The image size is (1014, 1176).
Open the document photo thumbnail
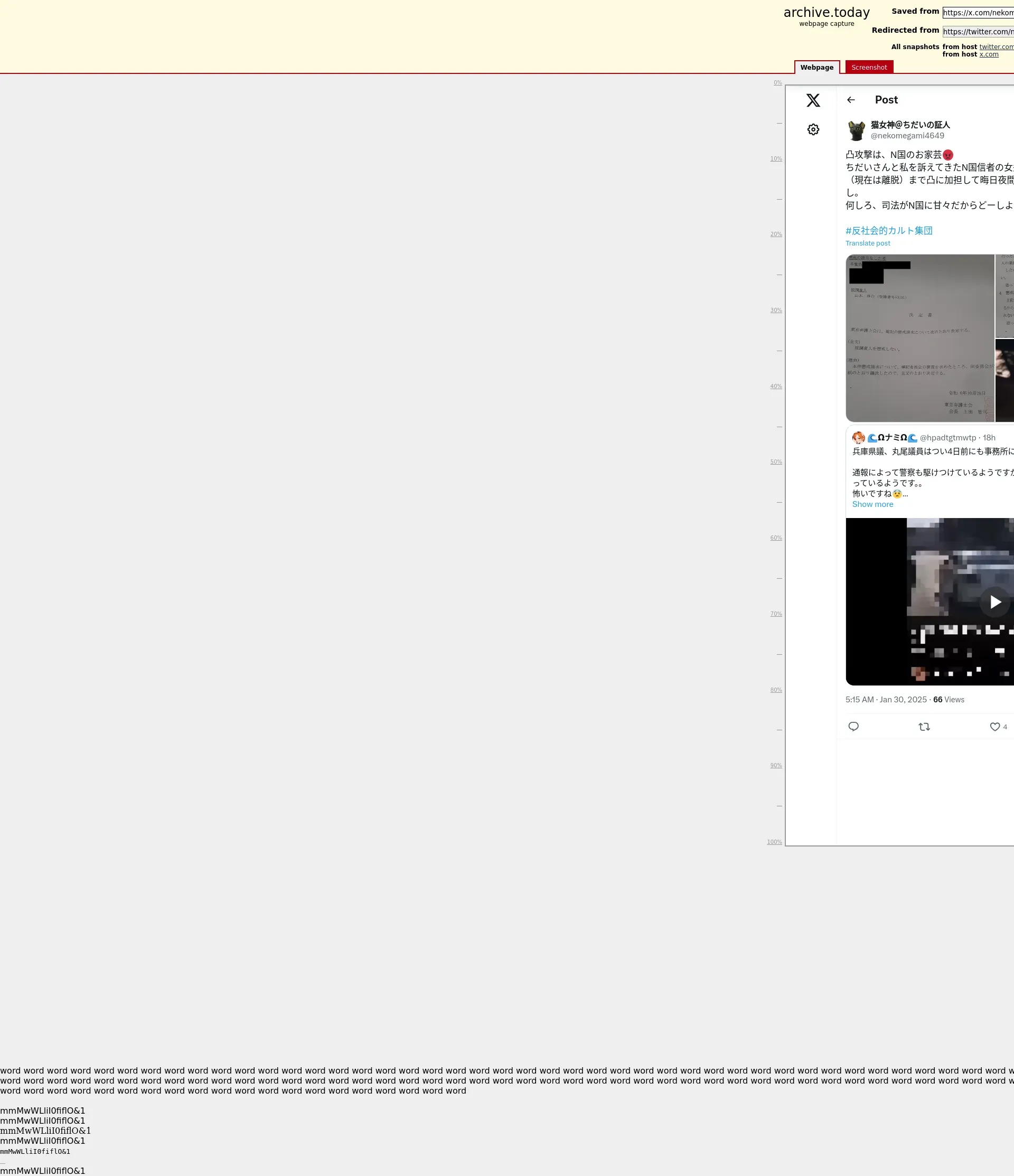[x=920, y=338]
